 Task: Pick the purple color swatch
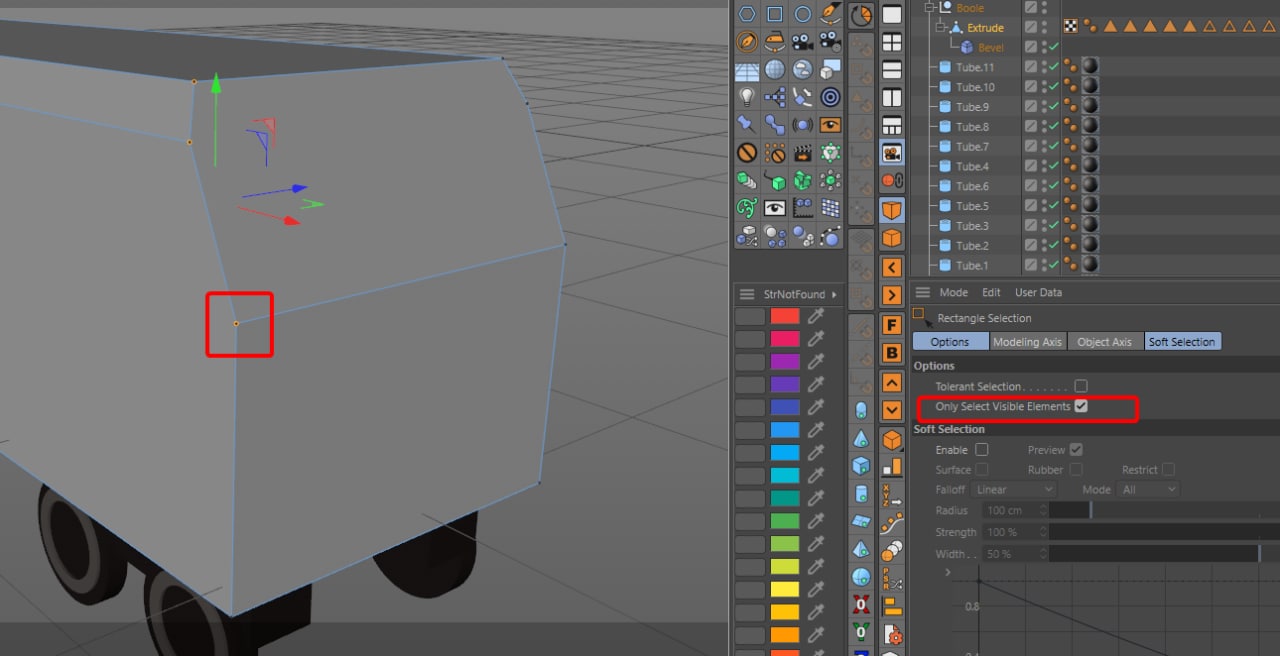[x=785, y=362]
